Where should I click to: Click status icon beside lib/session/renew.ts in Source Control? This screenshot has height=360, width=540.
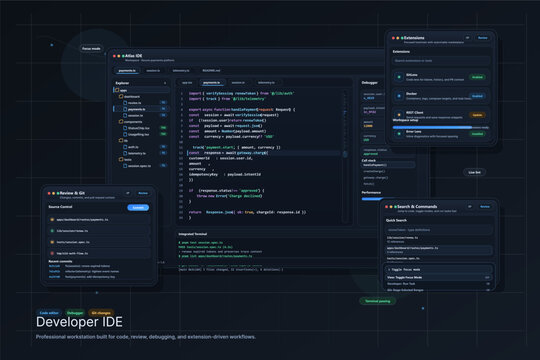(x=52, y=231)
